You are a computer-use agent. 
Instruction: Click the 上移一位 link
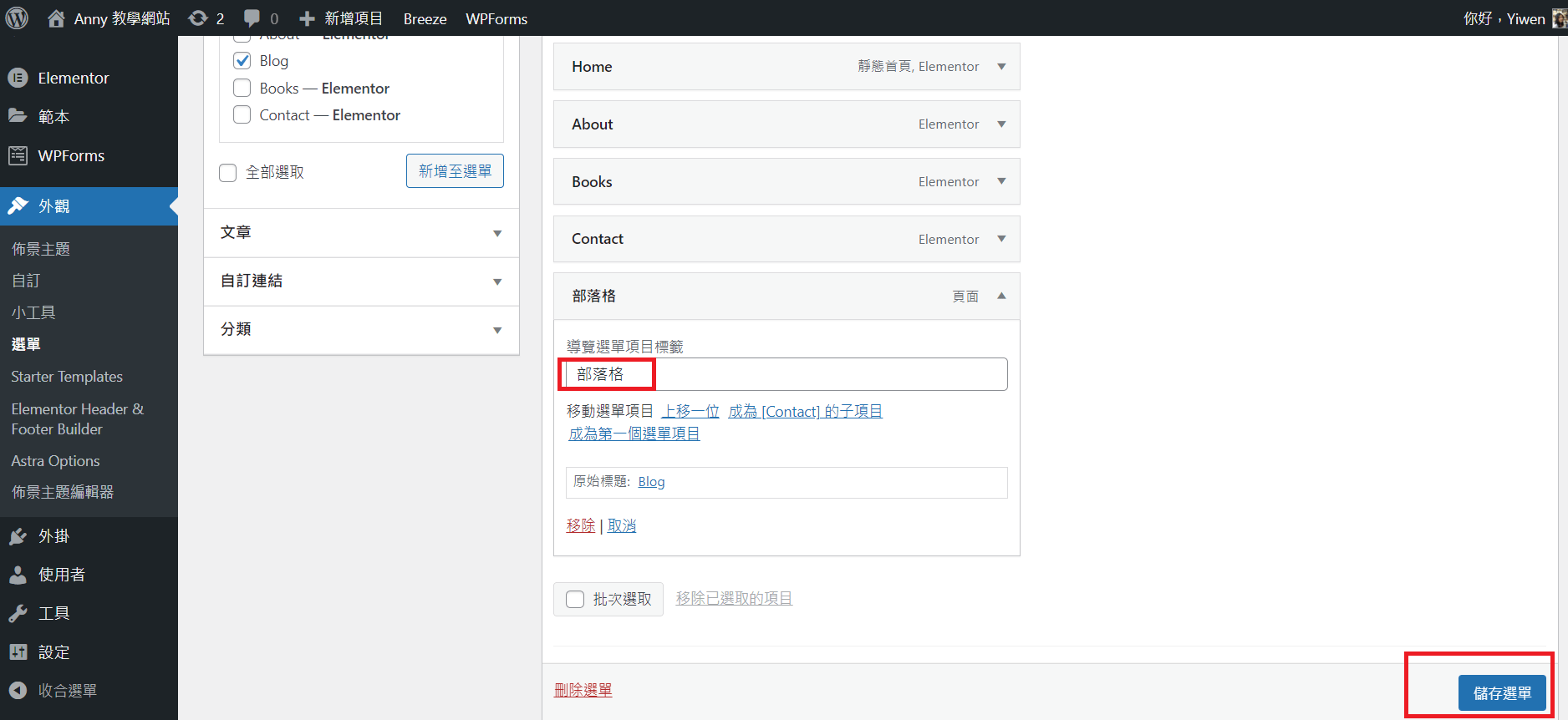coord(690,411)
